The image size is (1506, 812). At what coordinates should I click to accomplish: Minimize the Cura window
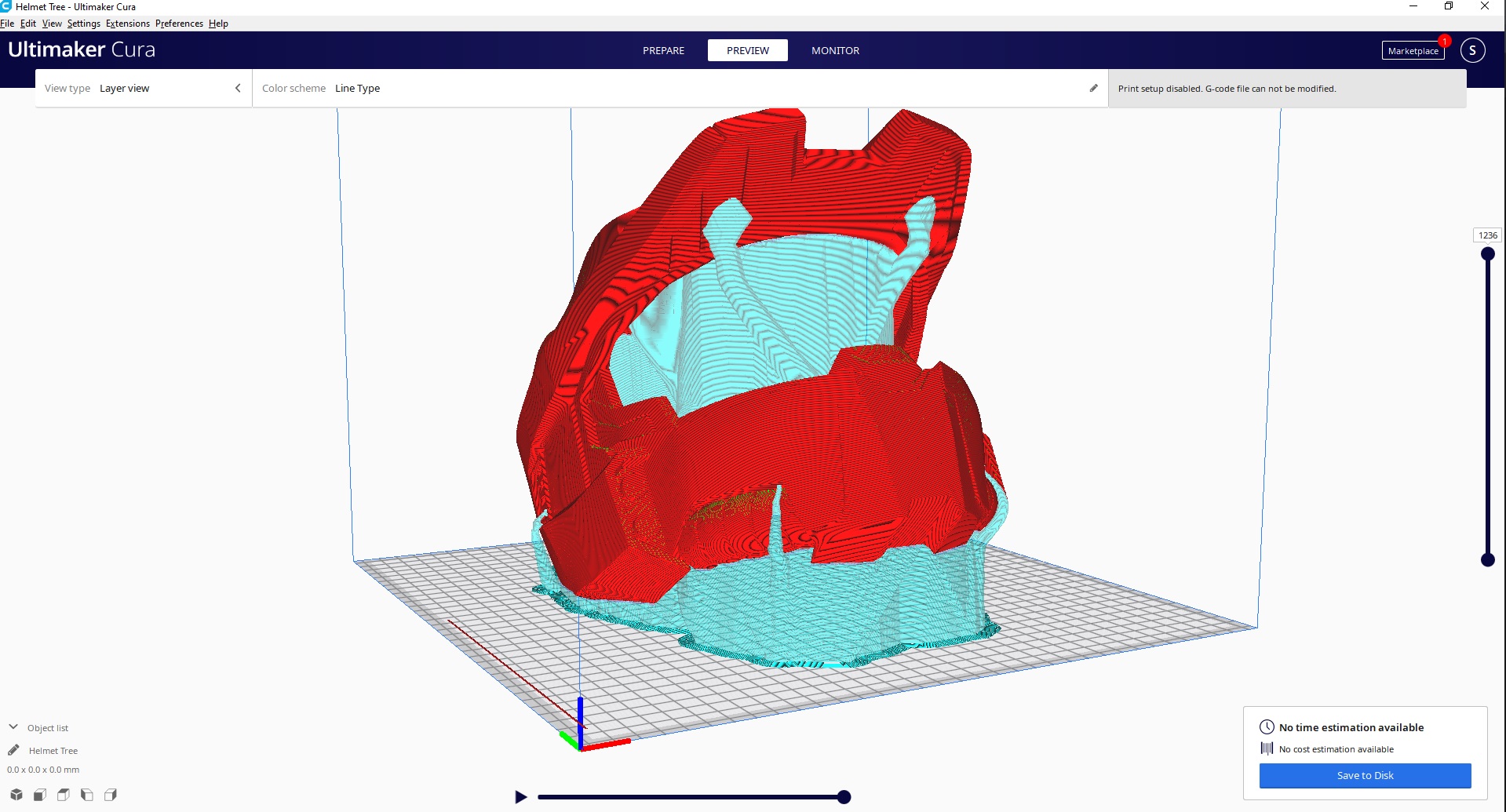[1413, 6]
